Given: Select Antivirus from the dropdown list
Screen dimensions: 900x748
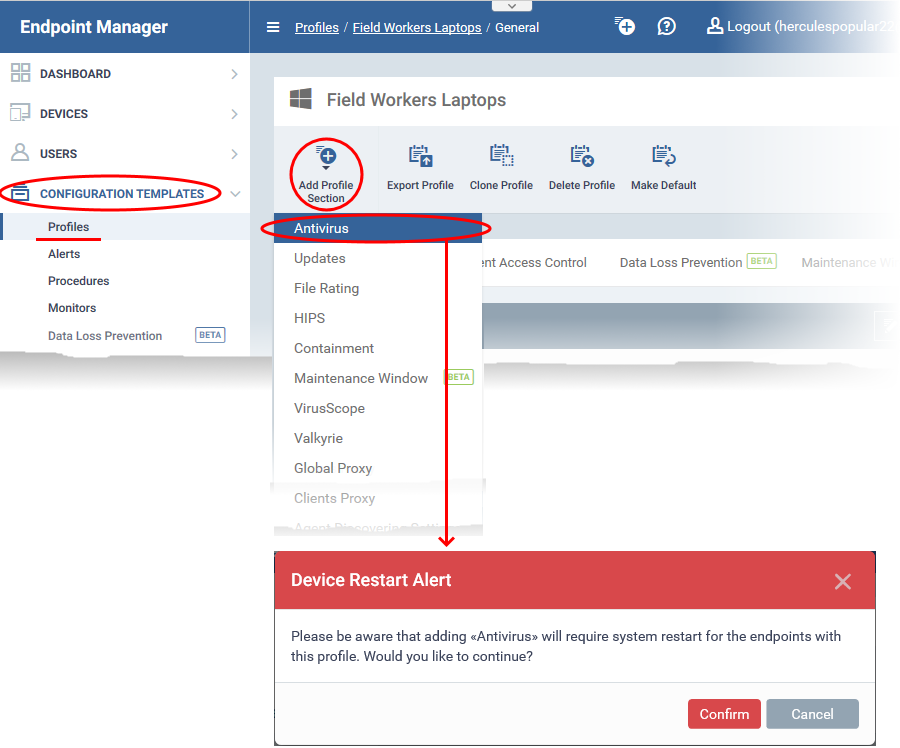Looking at the screenshot, I should 321,228.
